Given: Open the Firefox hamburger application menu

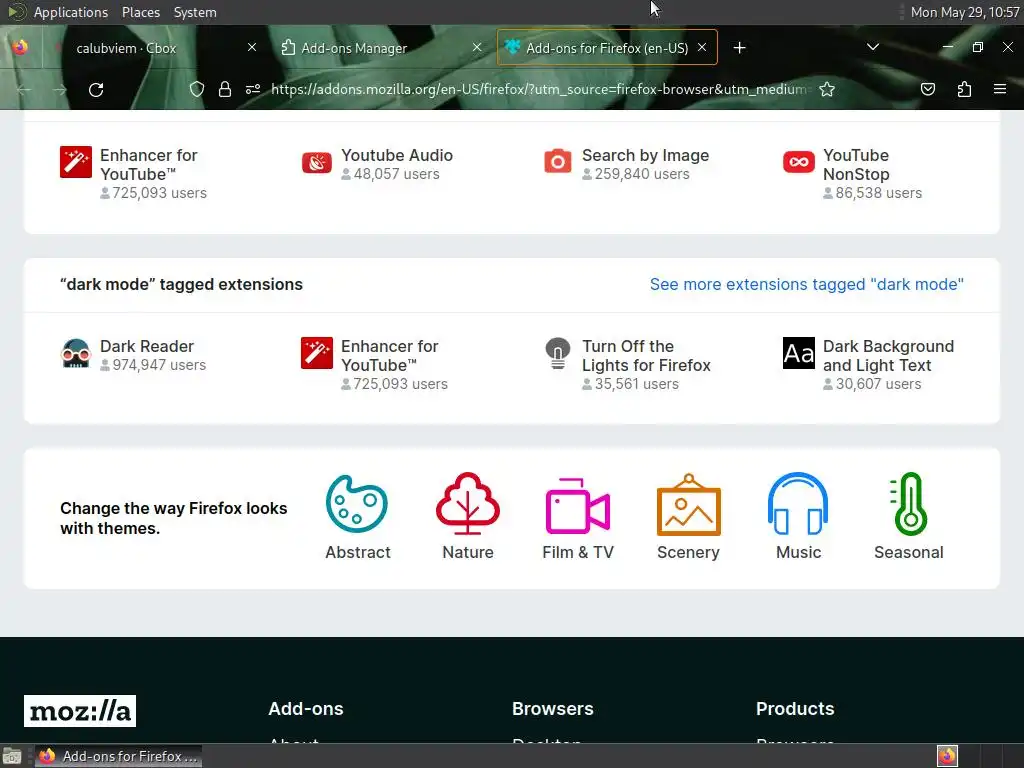Looking at the screenshot, I should pos(999,89).
